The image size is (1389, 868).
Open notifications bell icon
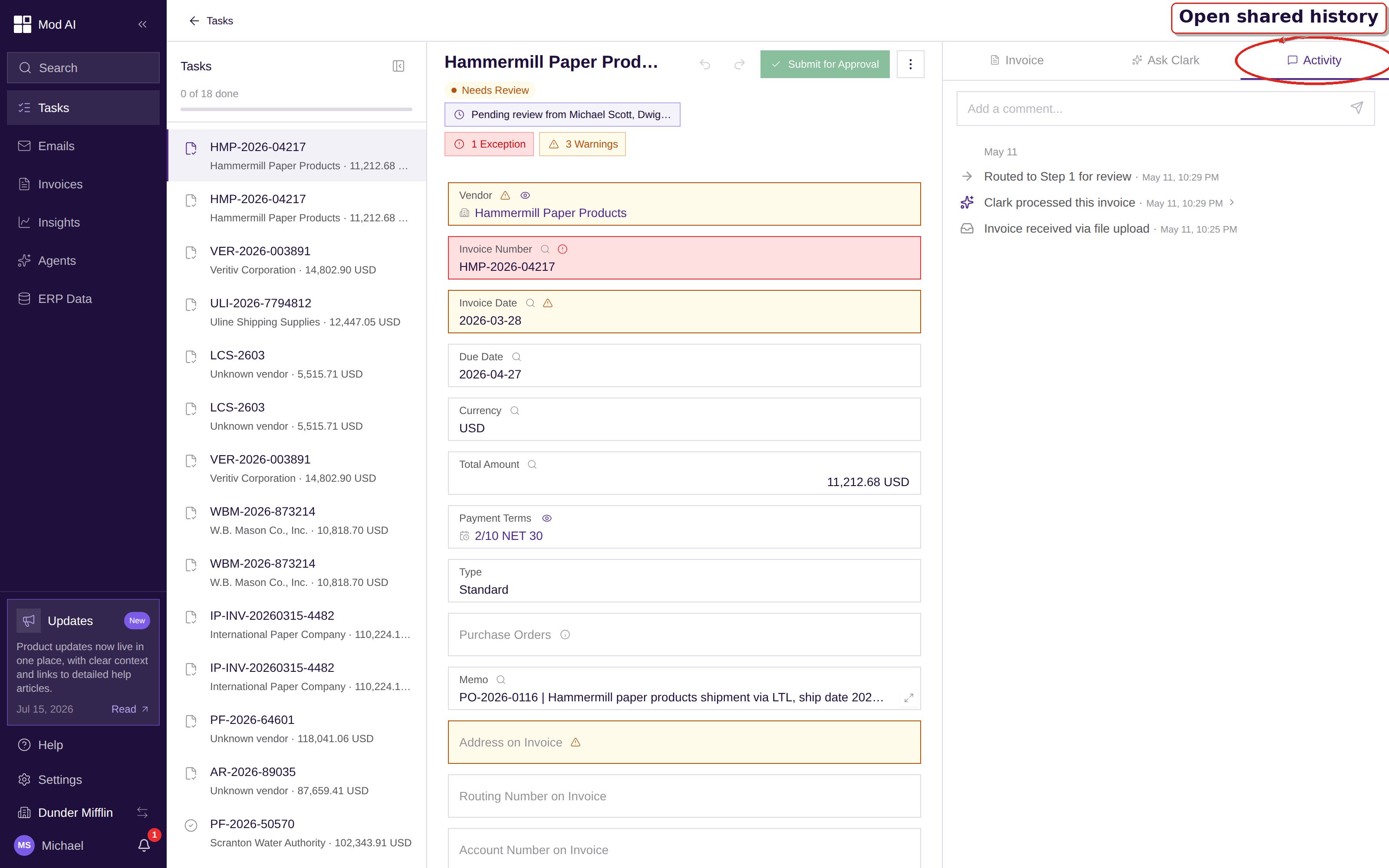click(144, 845)
